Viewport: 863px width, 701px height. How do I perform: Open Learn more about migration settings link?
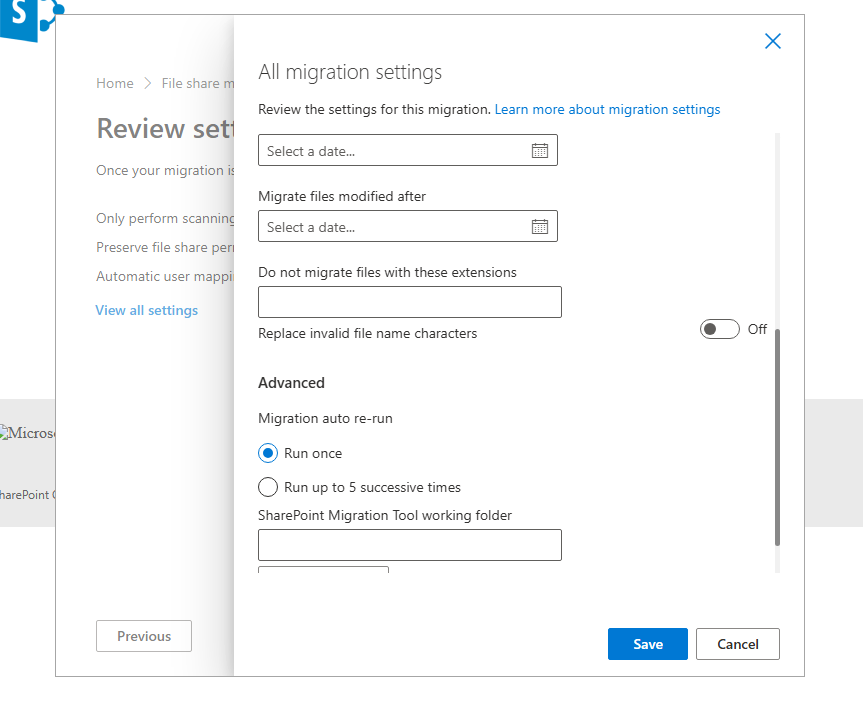(x=607, y=109)
